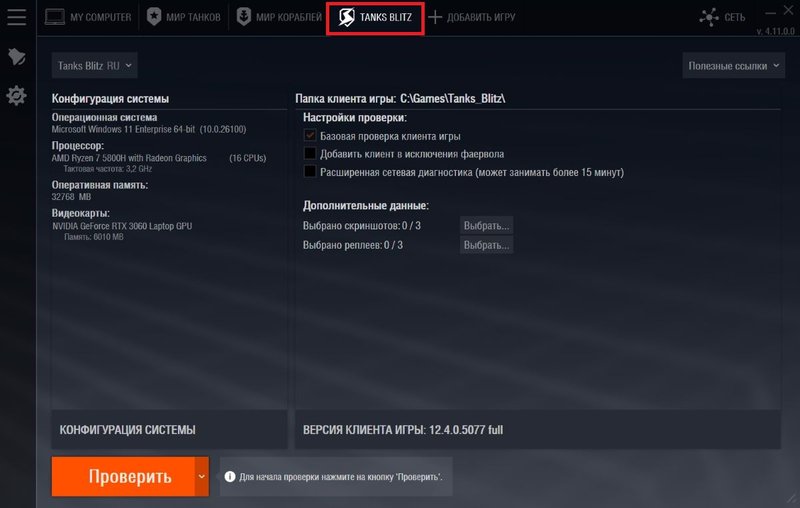Expand the arrow next to Проверить button

(202, 477)
